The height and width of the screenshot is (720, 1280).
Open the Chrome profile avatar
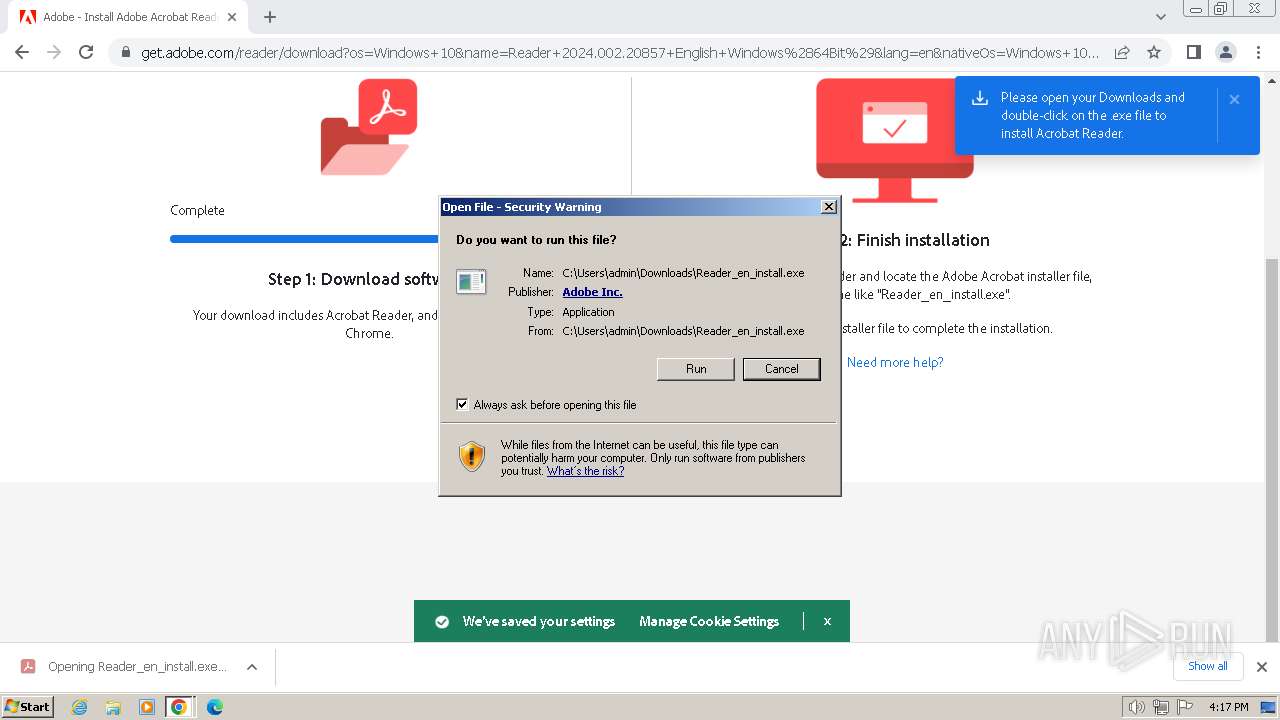tap(1226, 52)
